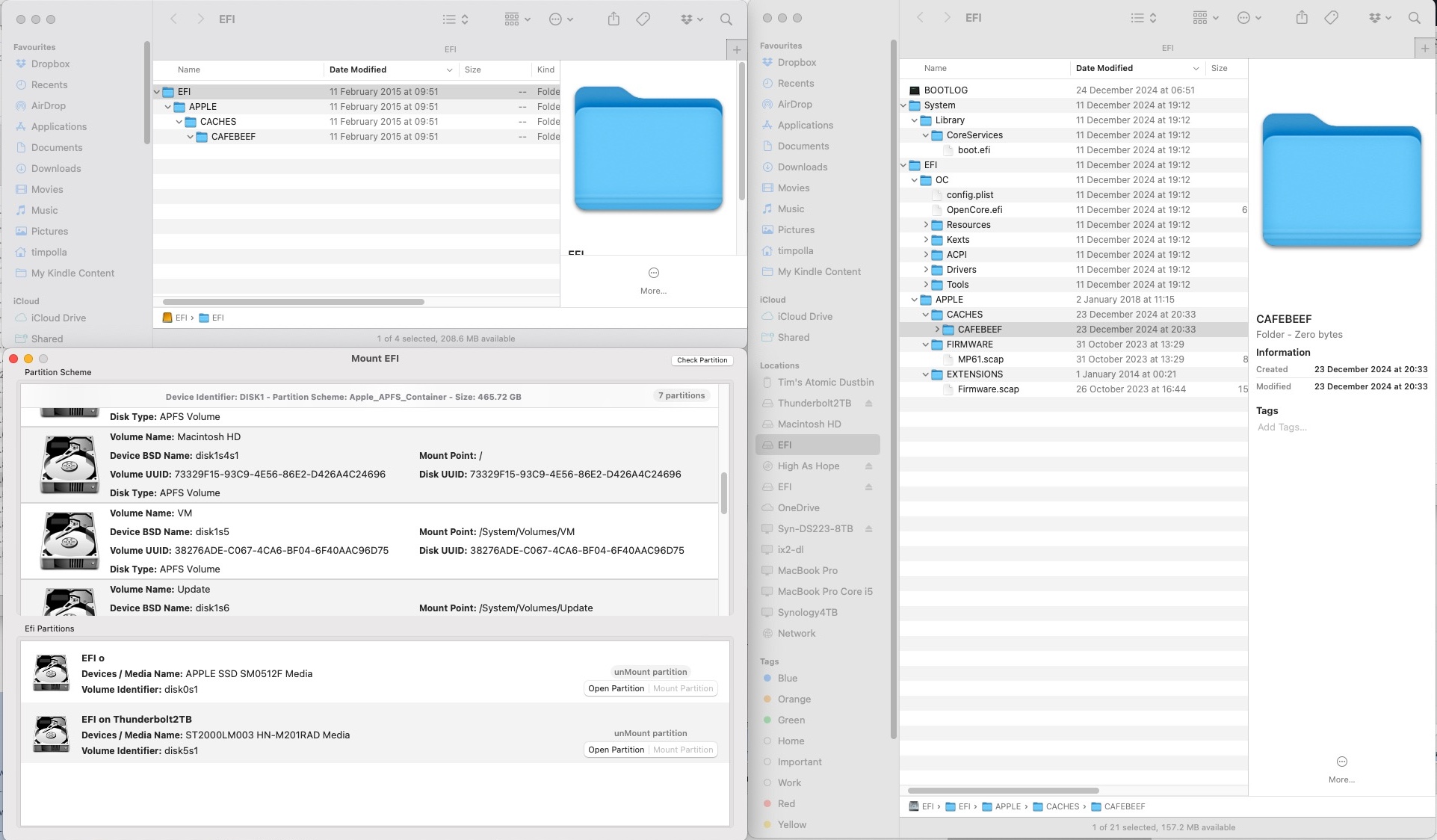This screenshot has width=1437, height=840.
Task: Click the back navigation arrow in left Finder
Action: 175,19
